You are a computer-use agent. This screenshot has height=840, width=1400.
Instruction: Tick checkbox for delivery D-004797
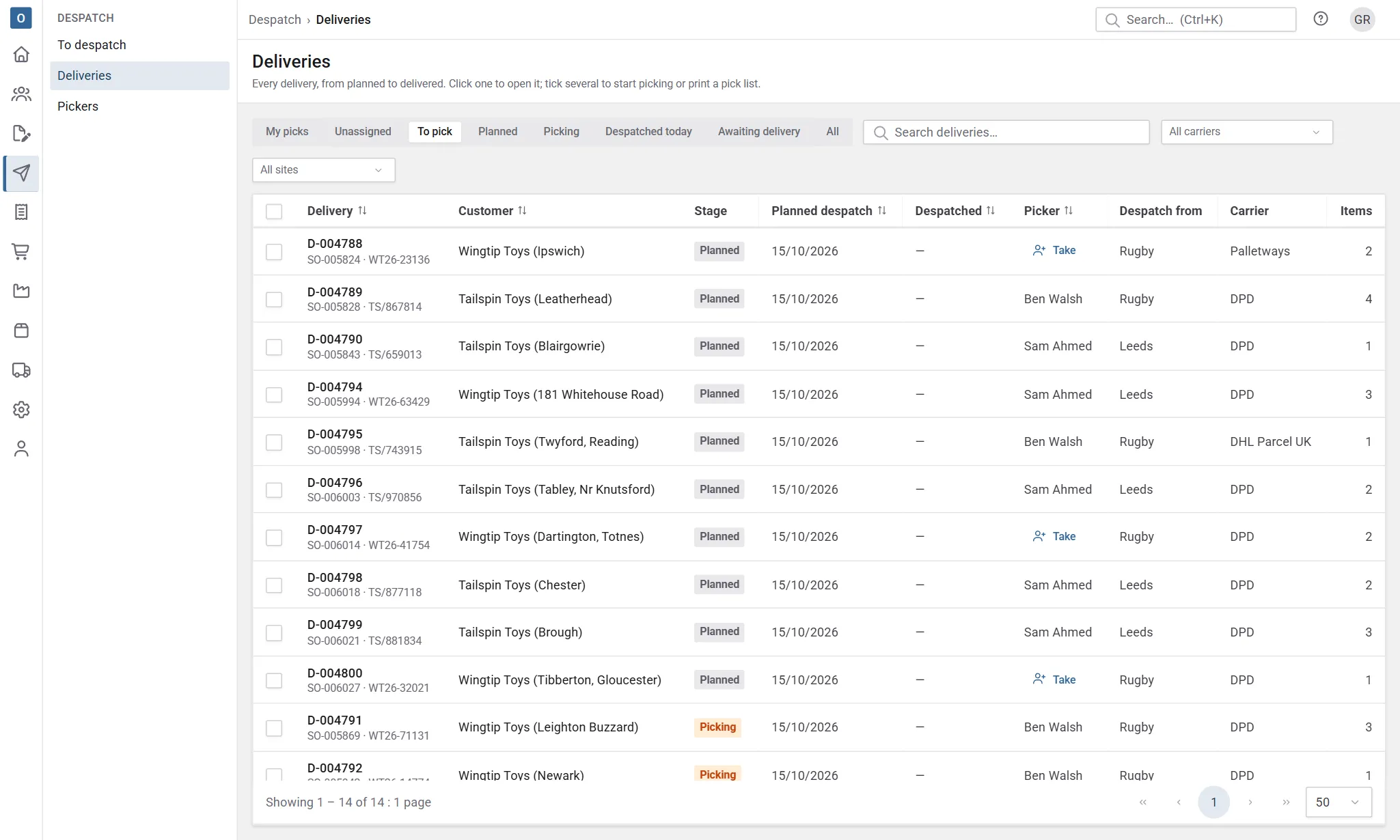274,537
